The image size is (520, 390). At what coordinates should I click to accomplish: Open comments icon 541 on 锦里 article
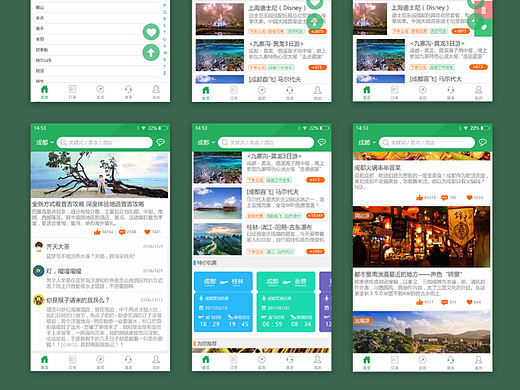point(444,302)
